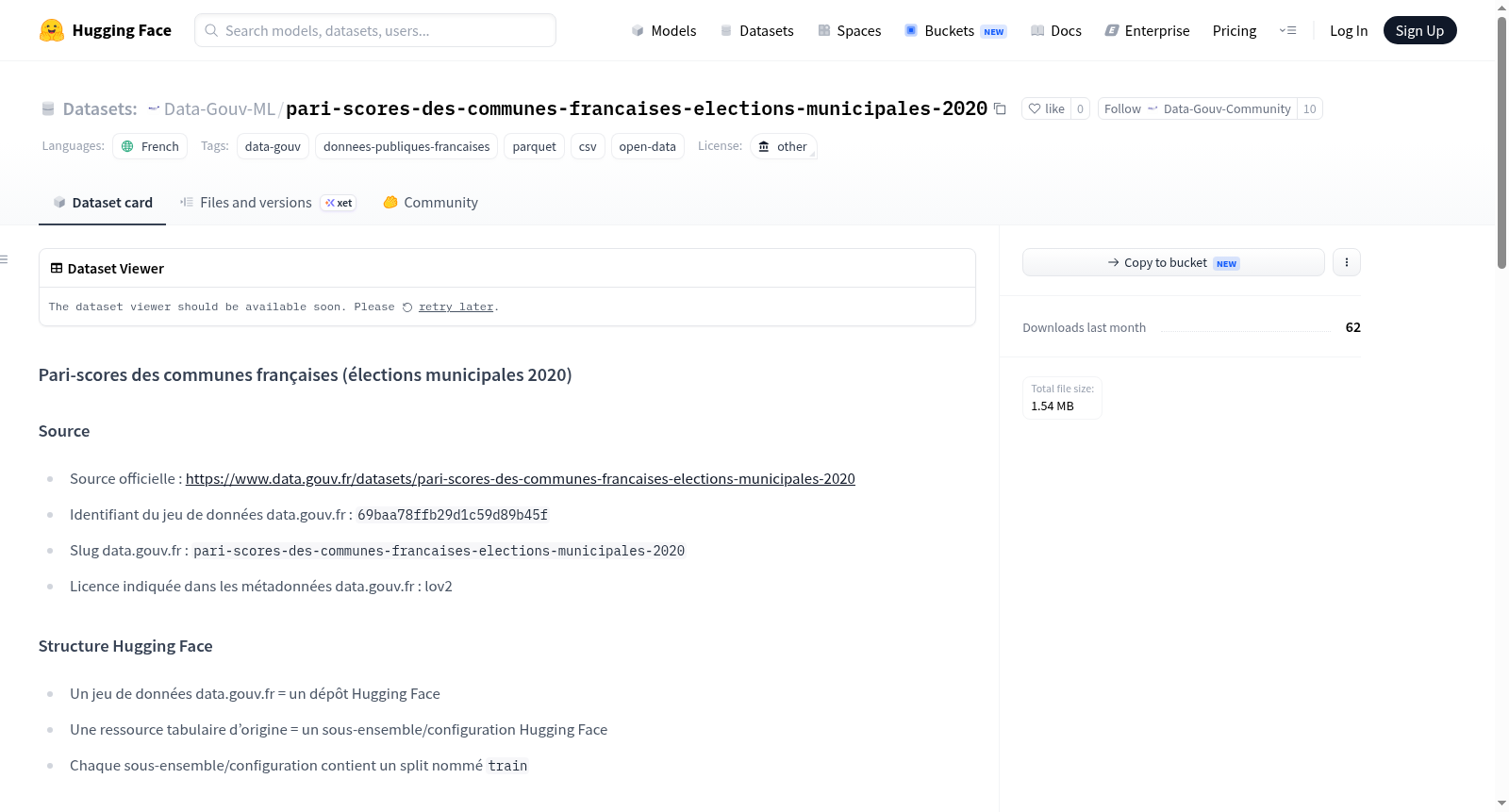
Task: Open the table of contents sidebar icon
Action: [5, 259]
